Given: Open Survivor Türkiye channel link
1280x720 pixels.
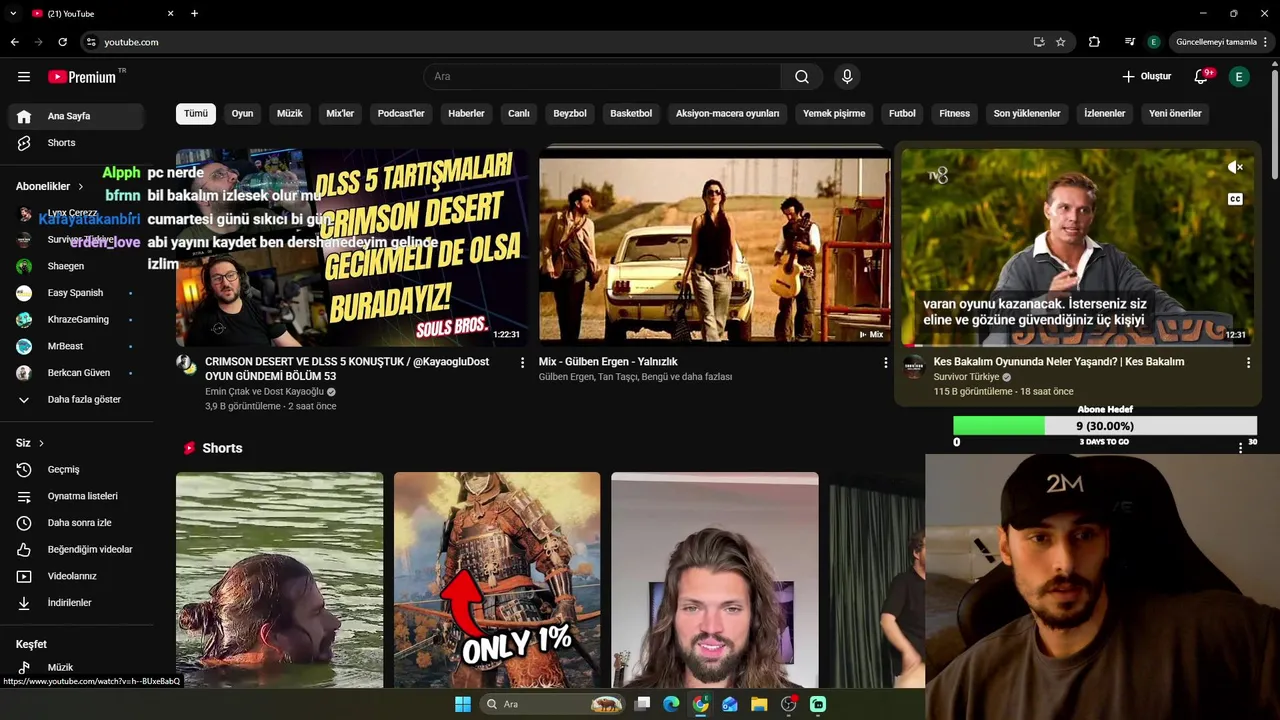Looking at the screenshot, I should coord(966,377).
